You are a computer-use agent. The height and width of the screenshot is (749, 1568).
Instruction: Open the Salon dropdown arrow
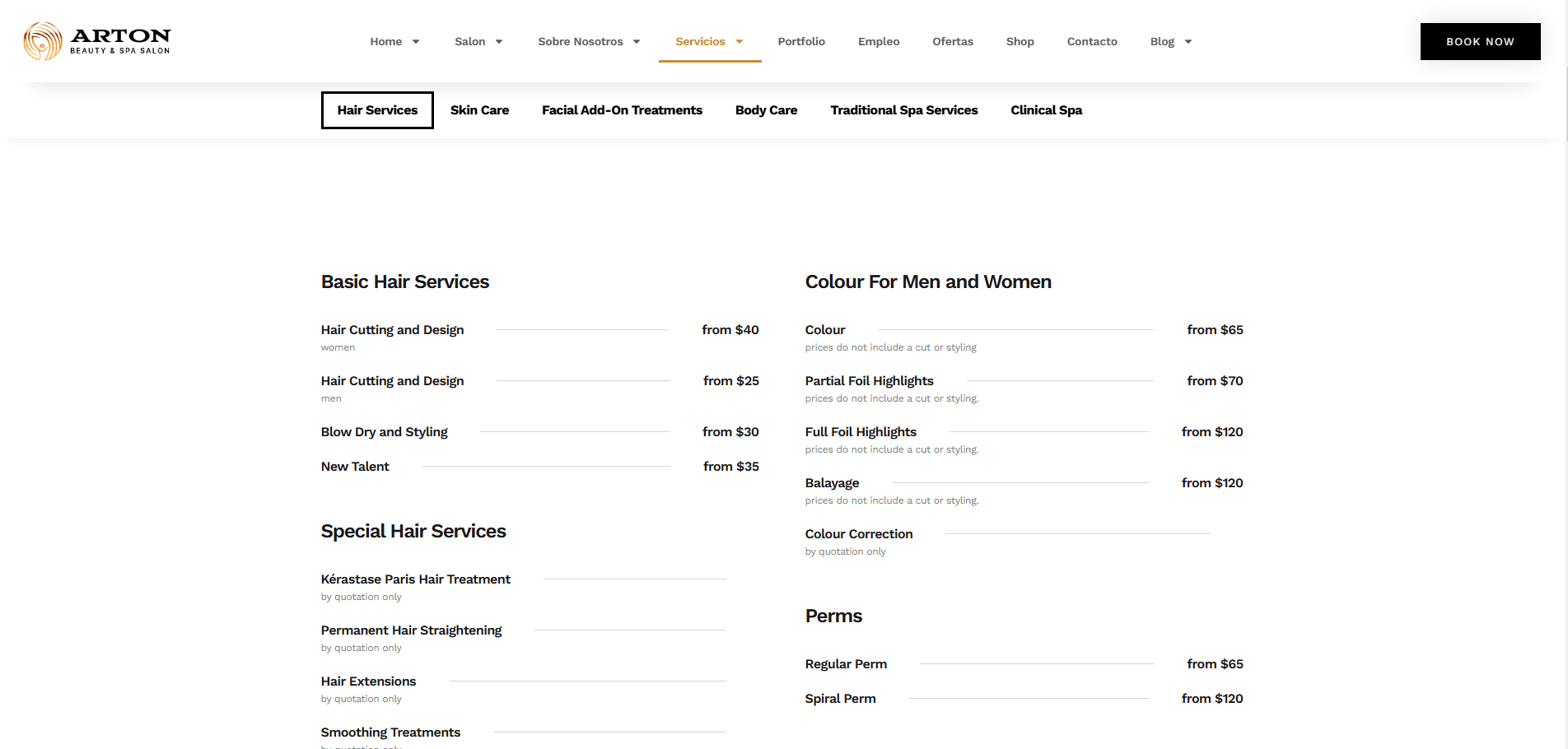(x=499, y=42)
